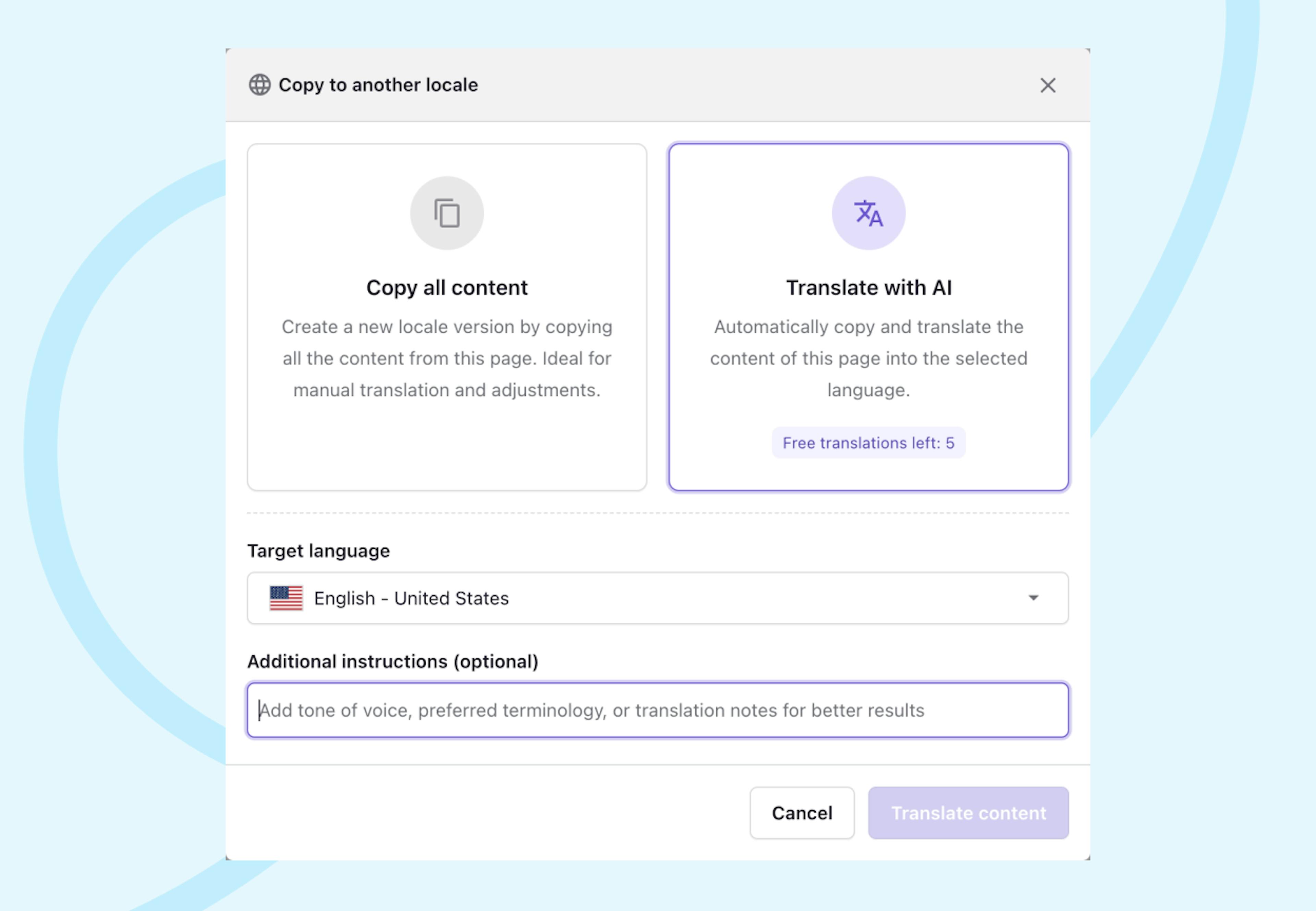1316x911 pixels.
Task: Click the copy documents icon
Action: click(447, 213)
